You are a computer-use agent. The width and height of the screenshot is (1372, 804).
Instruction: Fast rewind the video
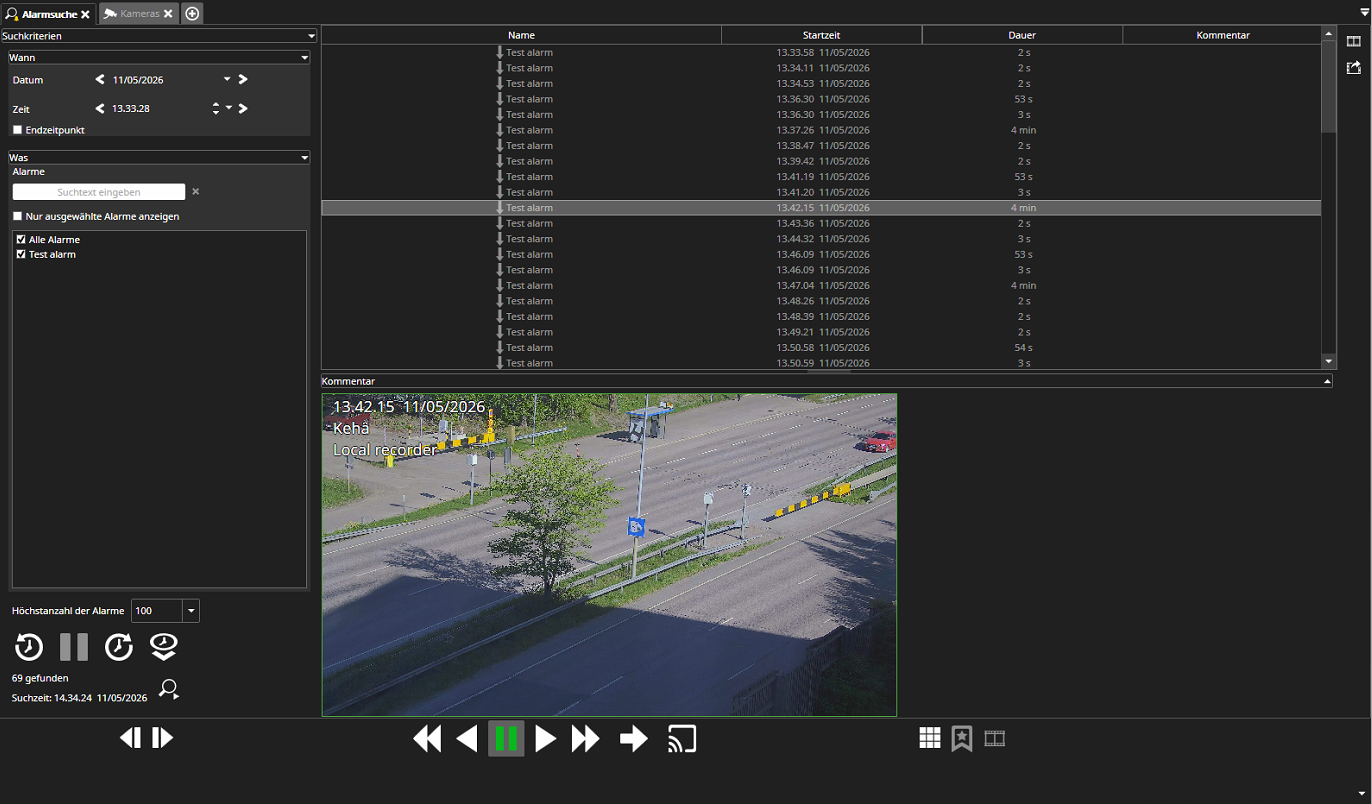pyautogui.click(x=427, y=739)
